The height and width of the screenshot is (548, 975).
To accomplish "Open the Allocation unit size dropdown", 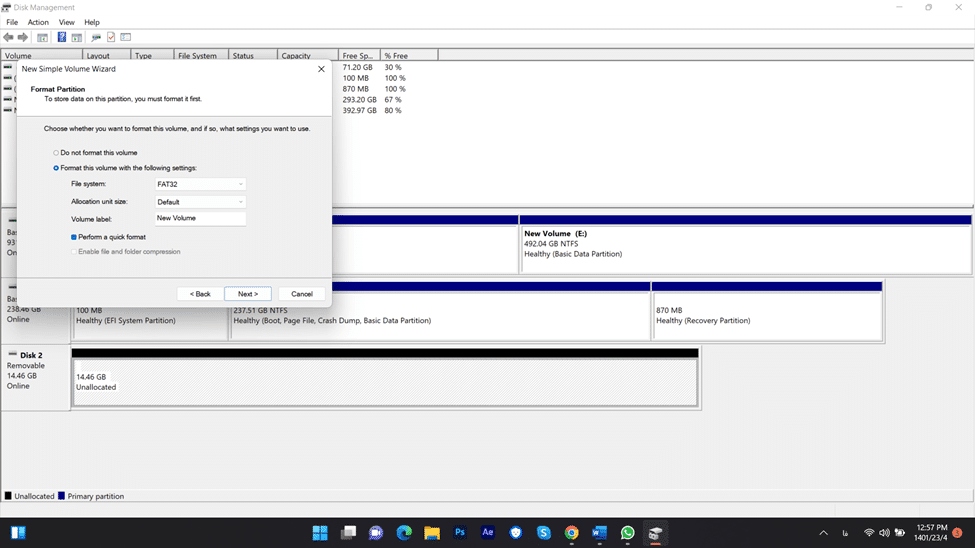I will click(200, 202).
